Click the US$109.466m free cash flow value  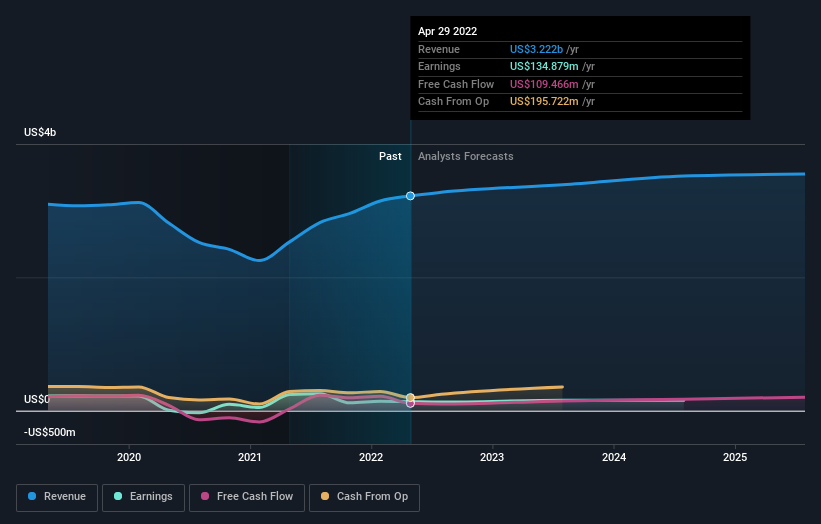pyautogui.click(x=544, y=84)
